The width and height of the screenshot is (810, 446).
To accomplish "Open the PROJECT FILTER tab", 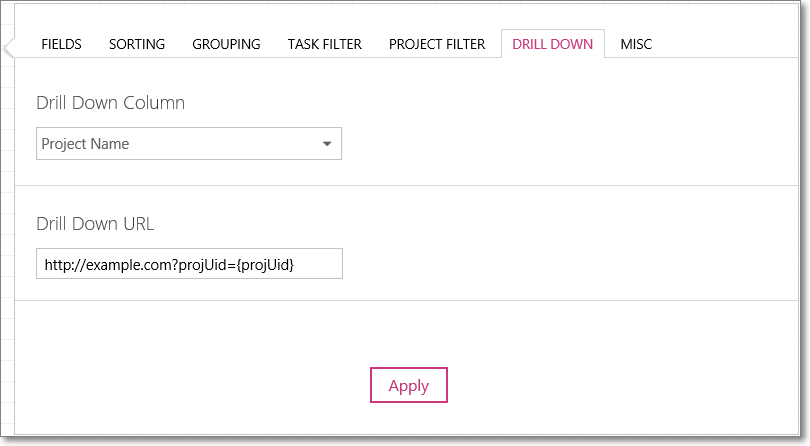I will click(437, 44).
